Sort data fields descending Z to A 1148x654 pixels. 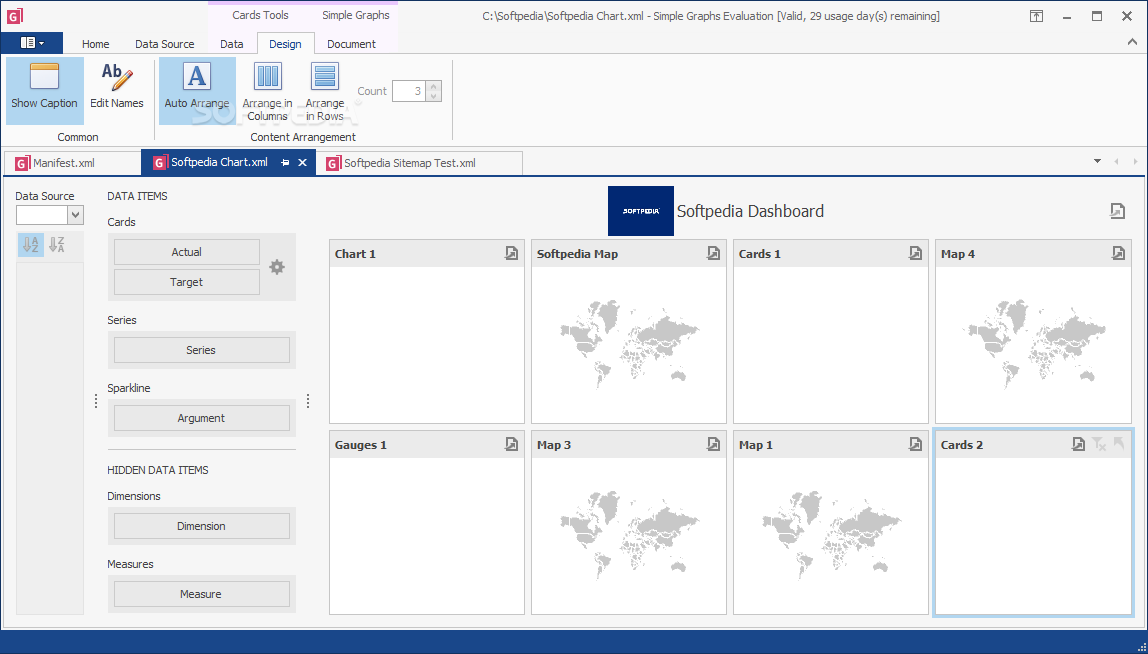[x=57, y=245]
